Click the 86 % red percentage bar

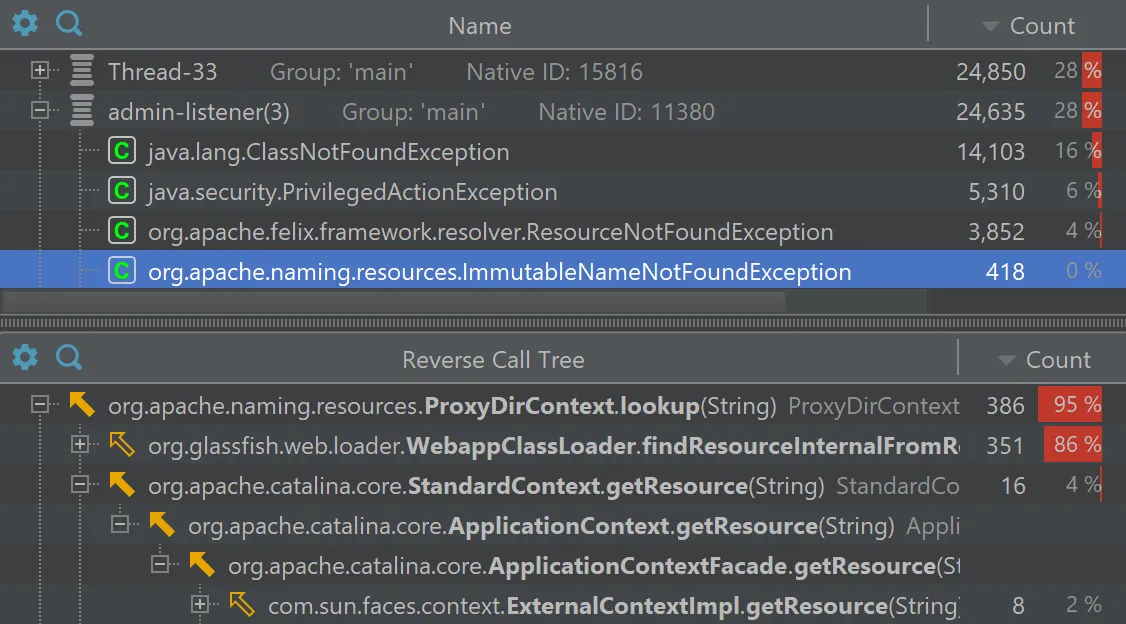(x=1073, y=444)
